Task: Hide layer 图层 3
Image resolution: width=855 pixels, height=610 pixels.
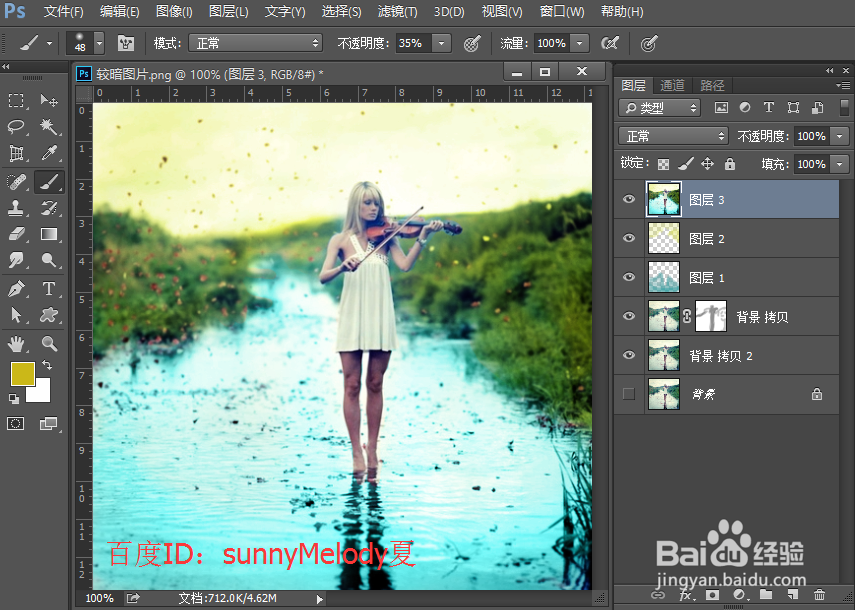Action: pos(629,199)
